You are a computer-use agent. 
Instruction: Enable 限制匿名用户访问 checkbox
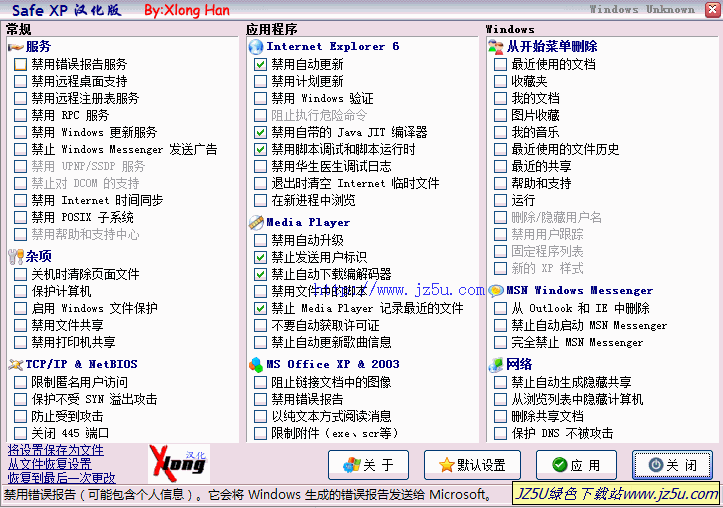point(20,383)
